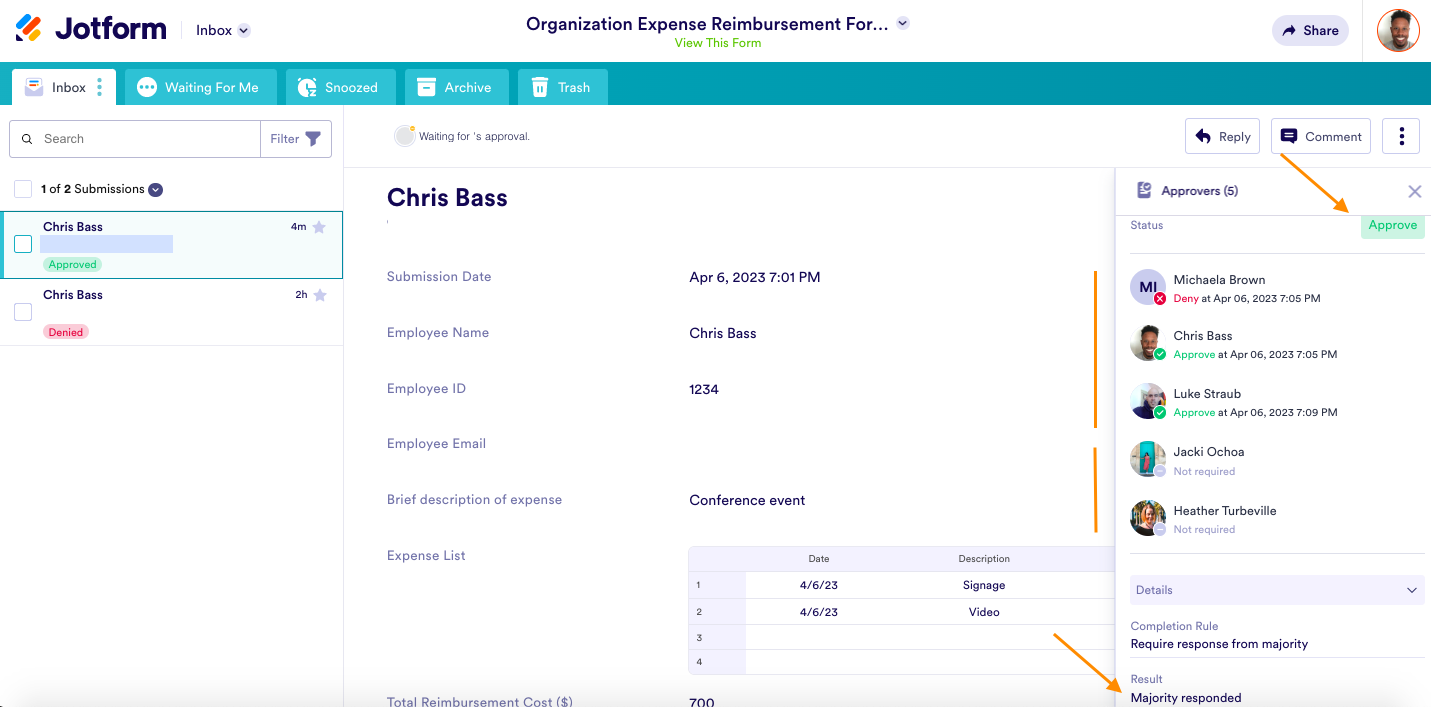Click Require response from majority text
Viewport: 1431px width, 707px height.
(1219, 644)
